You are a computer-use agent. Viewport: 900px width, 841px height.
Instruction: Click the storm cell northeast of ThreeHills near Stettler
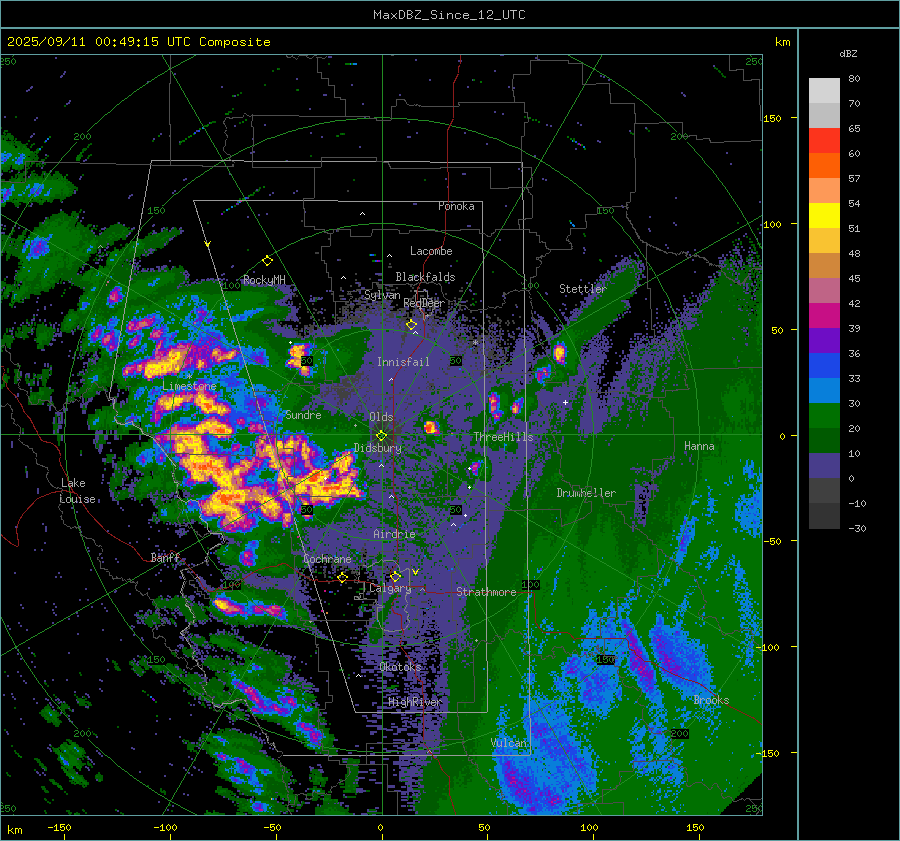tap(559, 352)
